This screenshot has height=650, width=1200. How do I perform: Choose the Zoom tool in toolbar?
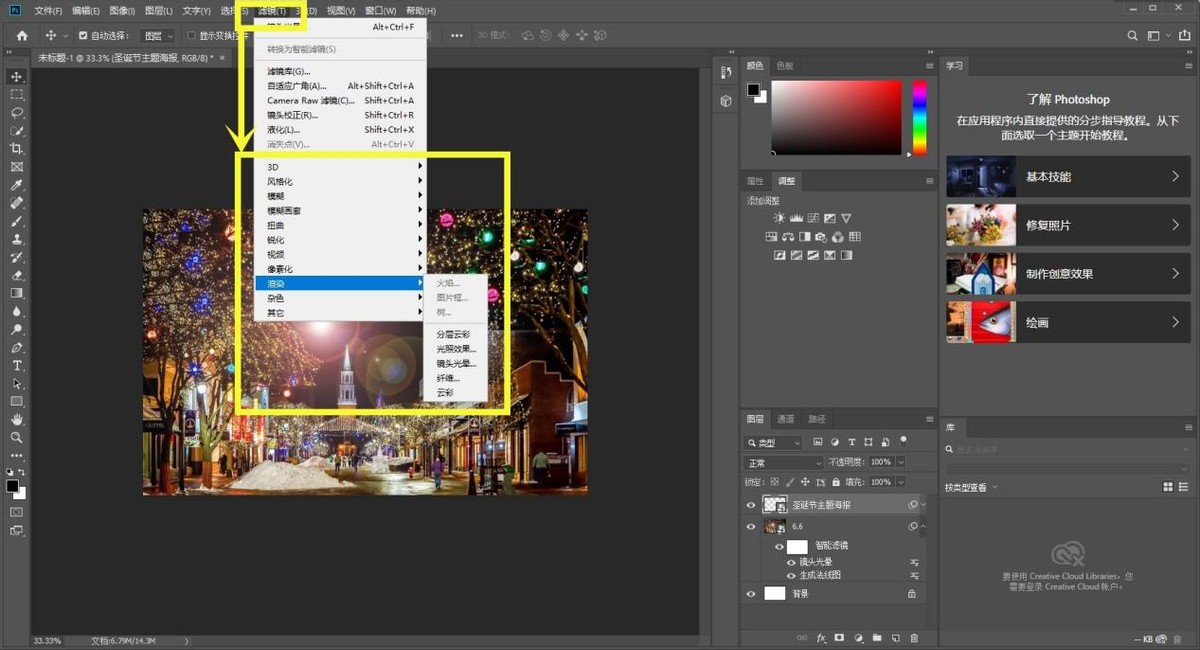(x=17, y=437)
